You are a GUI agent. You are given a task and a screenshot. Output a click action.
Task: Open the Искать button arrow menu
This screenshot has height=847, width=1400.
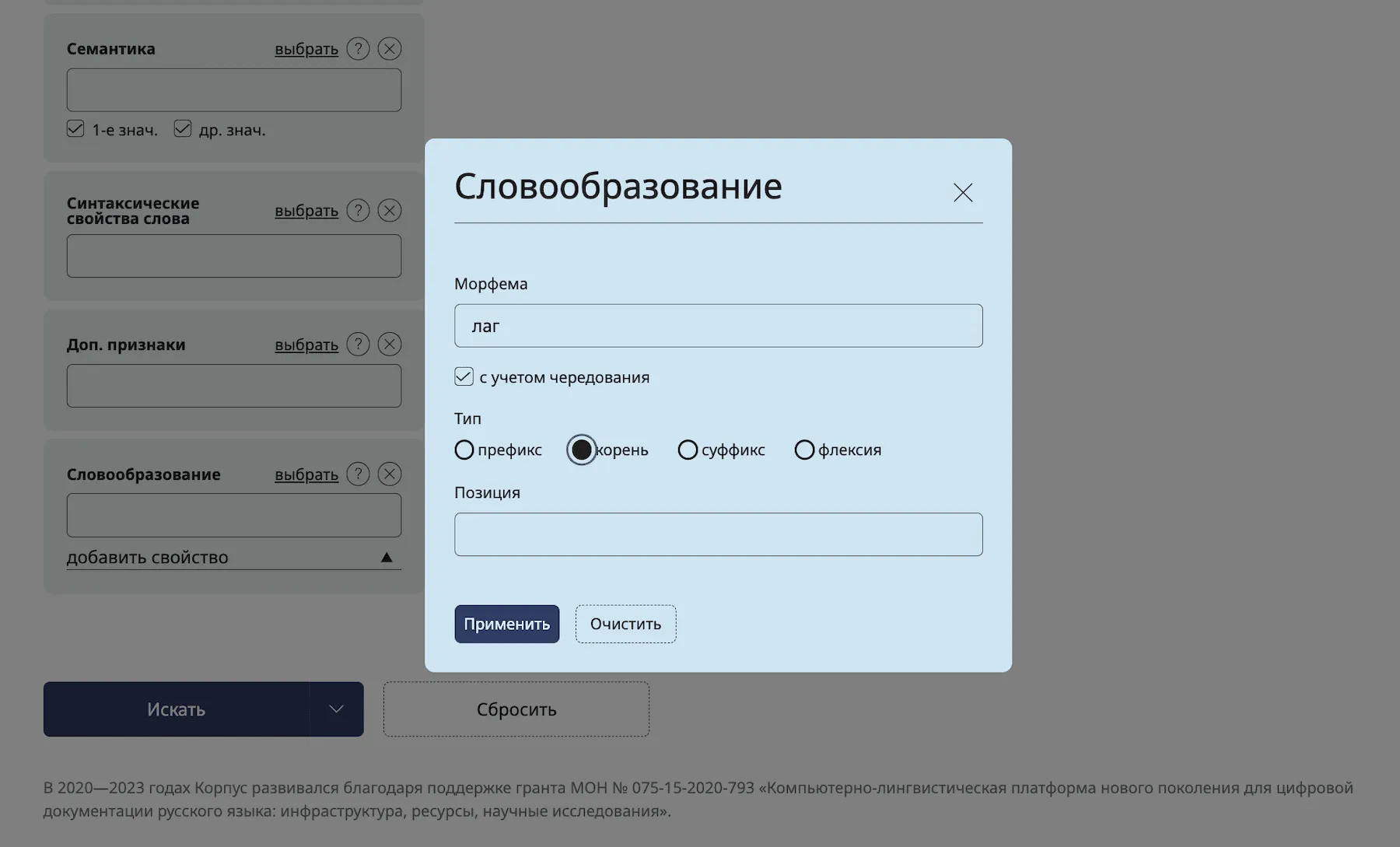(336, 709)
